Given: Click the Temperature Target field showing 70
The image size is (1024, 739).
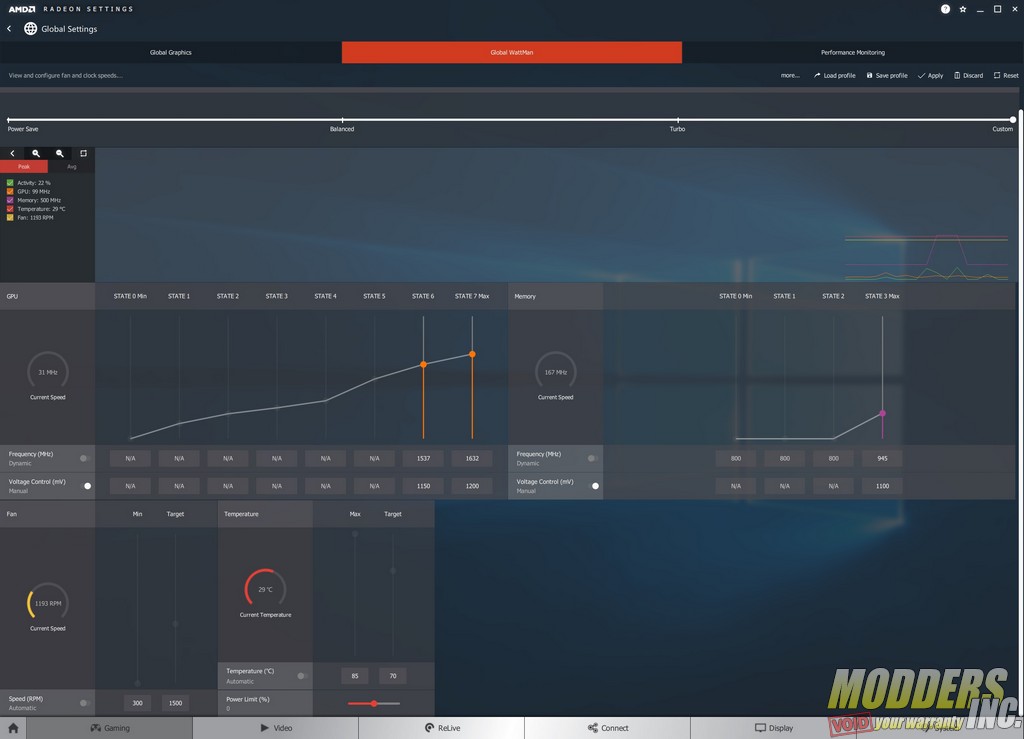Looking at the screenshot, I should tap(392, 676).
